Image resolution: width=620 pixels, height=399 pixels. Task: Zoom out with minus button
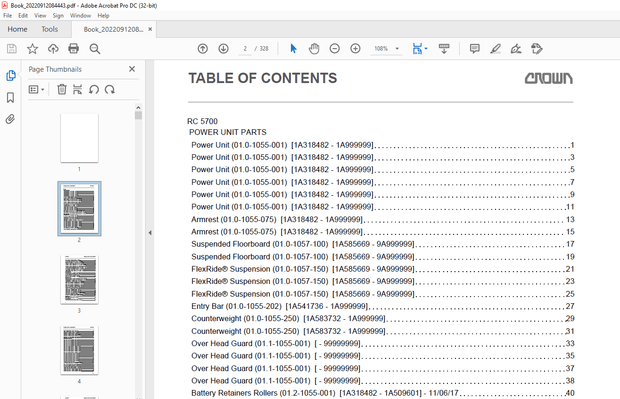[x=335, y=49]
